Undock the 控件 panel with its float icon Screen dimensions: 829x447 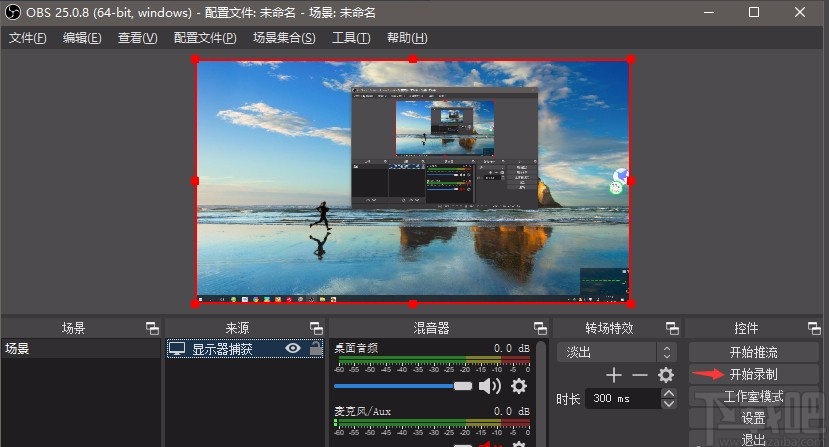(814, 329)
